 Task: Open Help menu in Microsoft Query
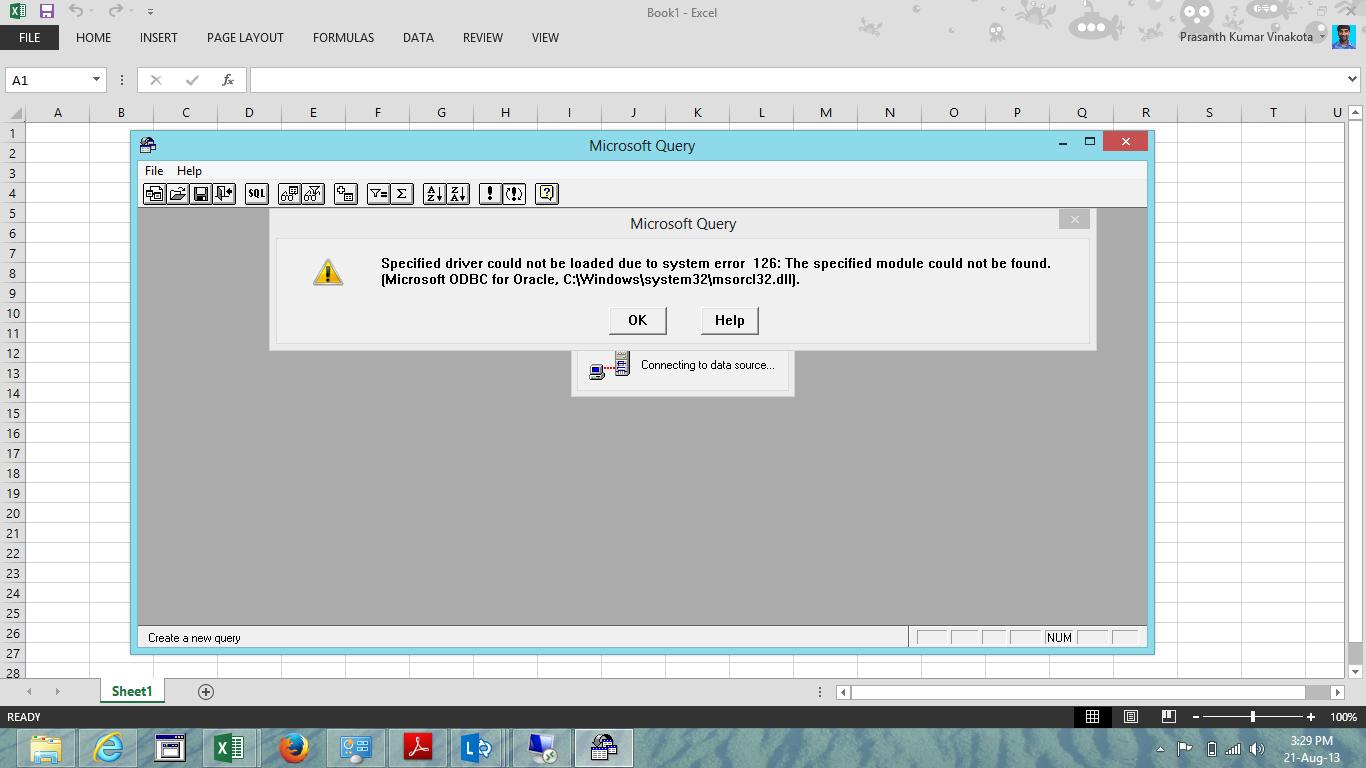click(x=189, y=171)
